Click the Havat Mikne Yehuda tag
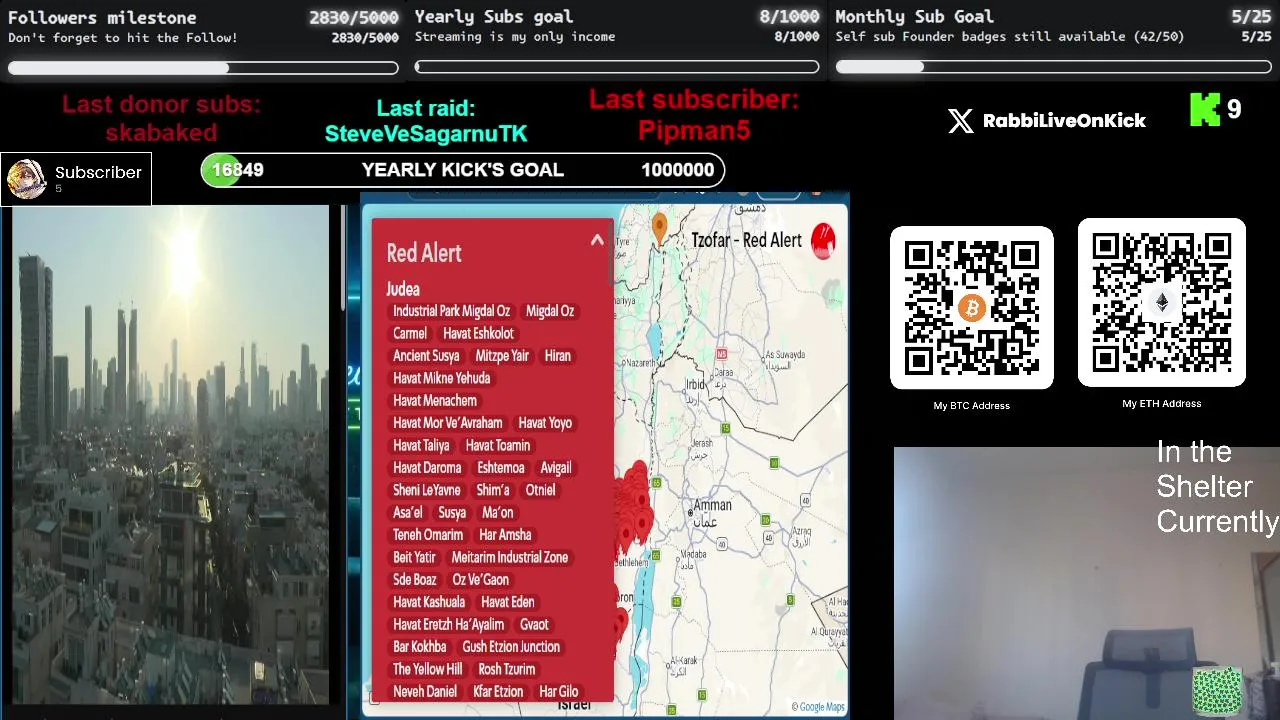Viewport: 1280px width, 720px height. (x=441, y=378)
